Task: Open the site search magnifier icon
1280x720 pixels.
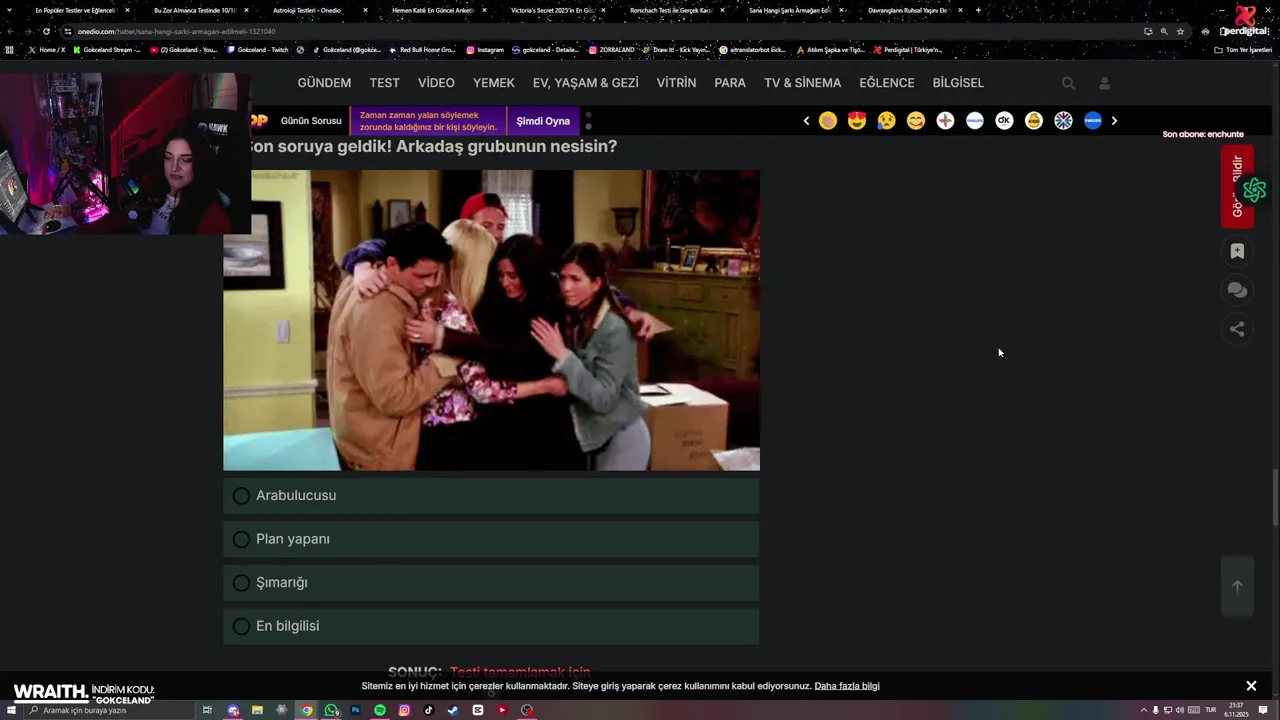Action: 1068,84
